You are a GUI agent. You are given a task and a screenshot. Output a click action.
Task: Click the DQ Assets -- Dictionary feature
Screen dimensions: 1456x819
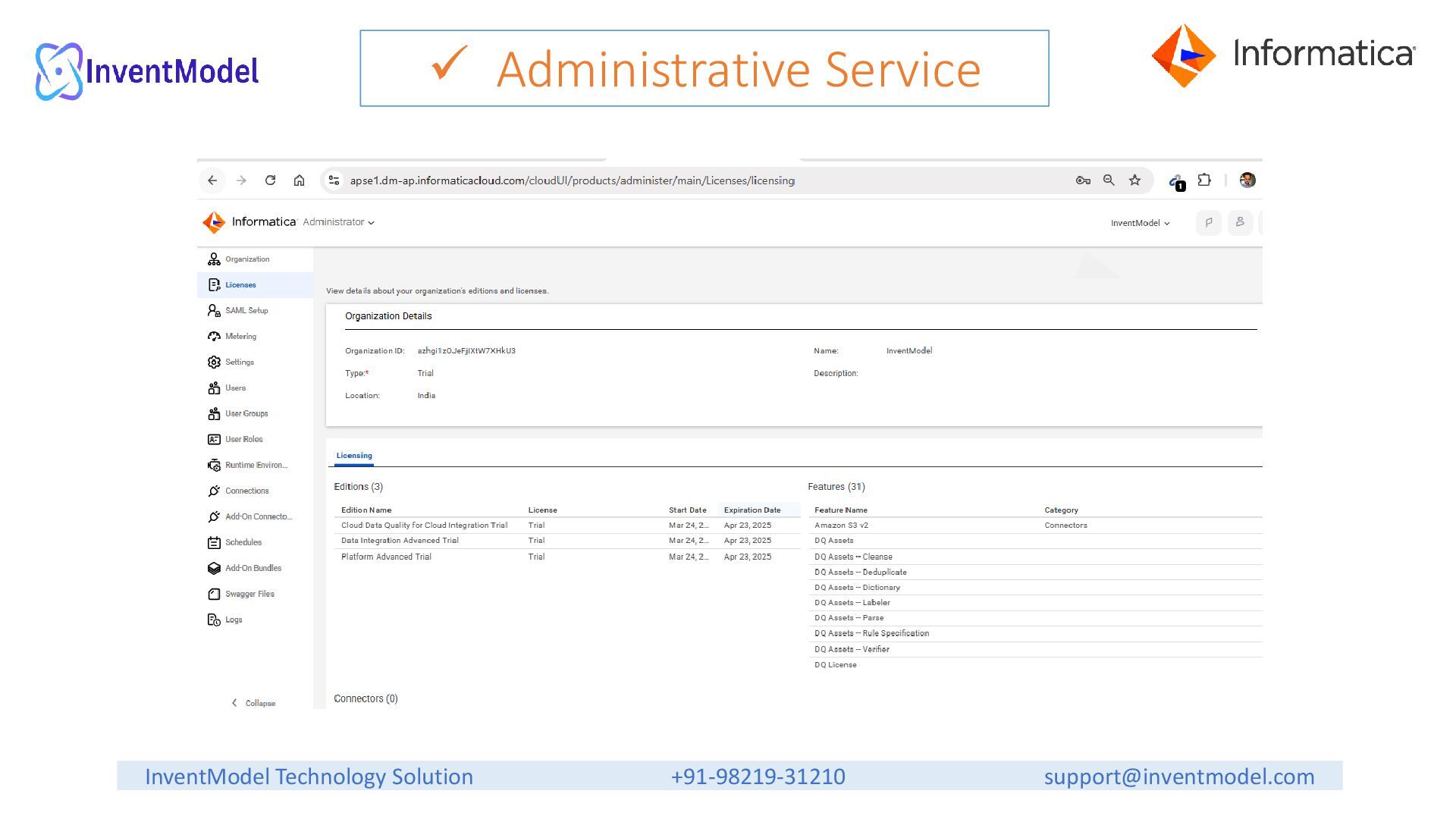click(858, 588)
